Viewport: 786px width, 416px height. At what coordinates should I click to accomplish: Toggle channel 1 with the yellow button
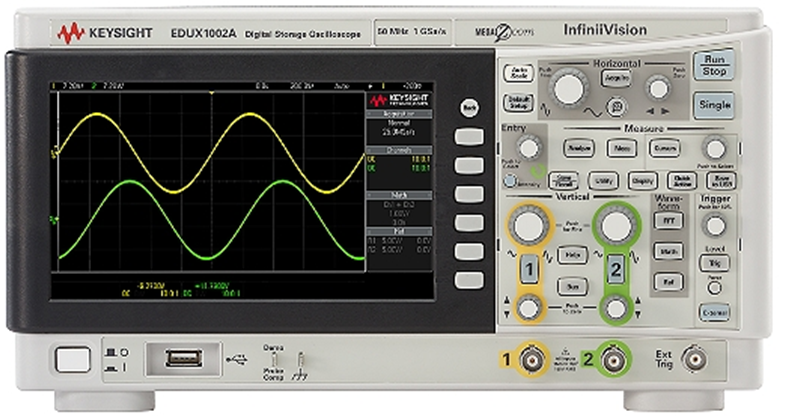coord(529,270)
